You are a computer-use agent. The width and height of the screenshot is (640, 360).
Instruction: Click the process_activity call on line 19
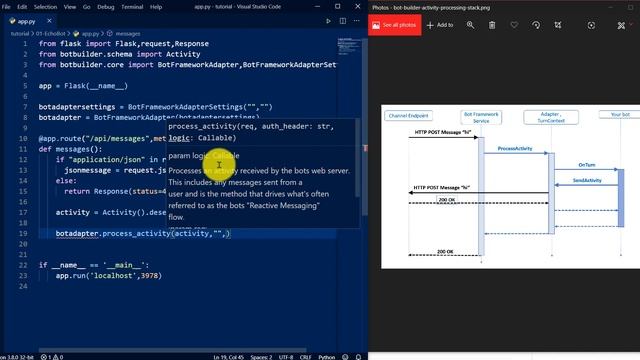[x=143, y=233]
